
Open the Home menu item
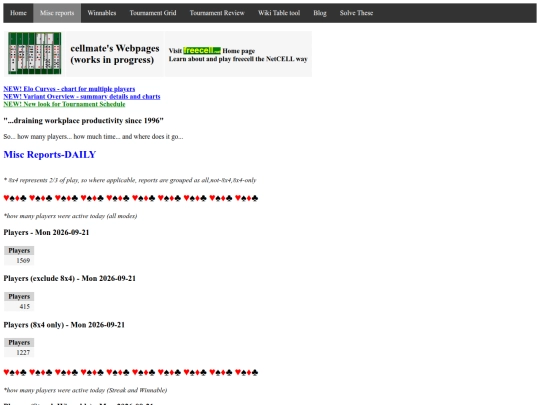coord(18,13)
